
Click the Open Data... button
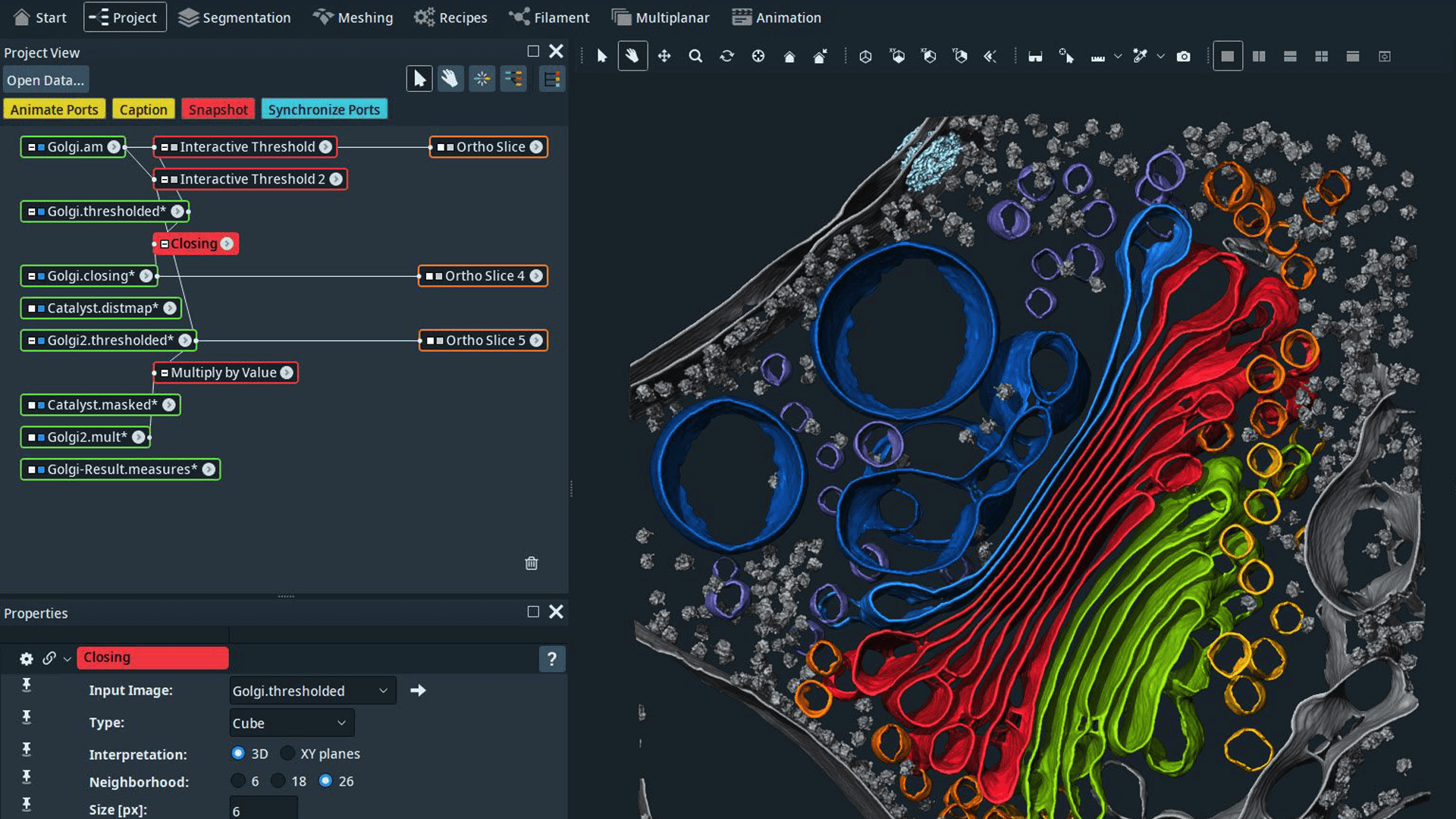pyautogui.click(x=45, y=80)
